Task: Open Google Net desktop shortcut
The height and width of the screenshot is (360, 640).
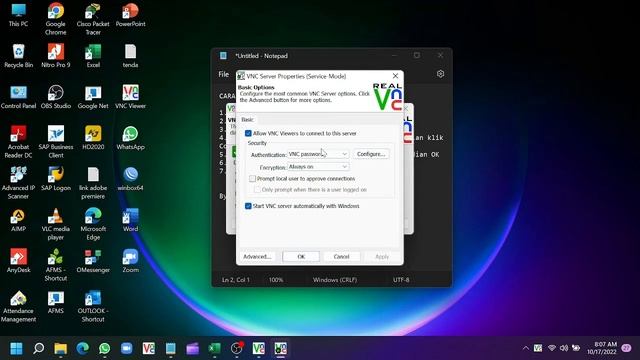Action: 93,97
